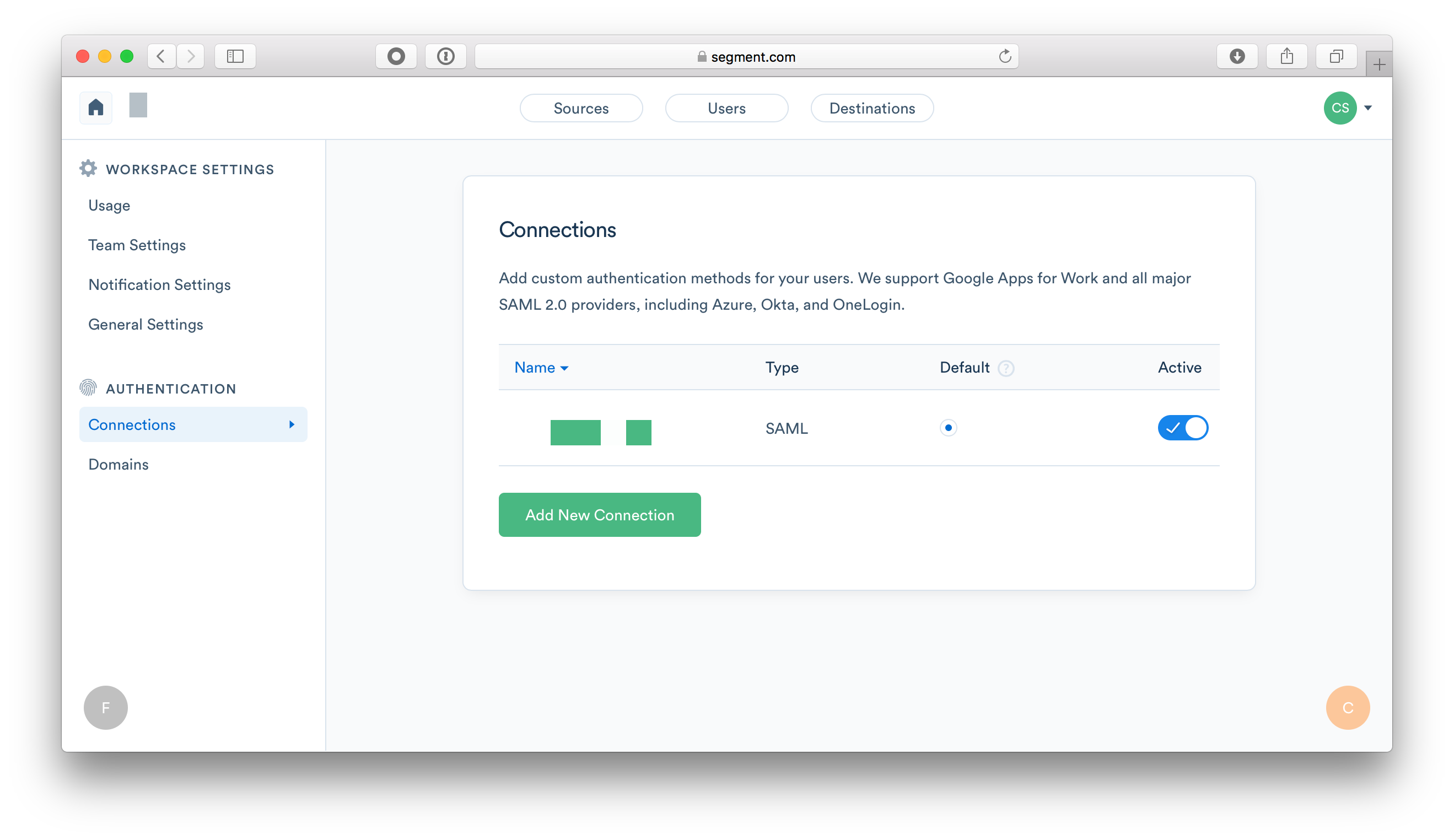Click the lock icon in the address bar
Viewport: 1454px width, 840px height.
pyautogui.click(x=701, y=57)
